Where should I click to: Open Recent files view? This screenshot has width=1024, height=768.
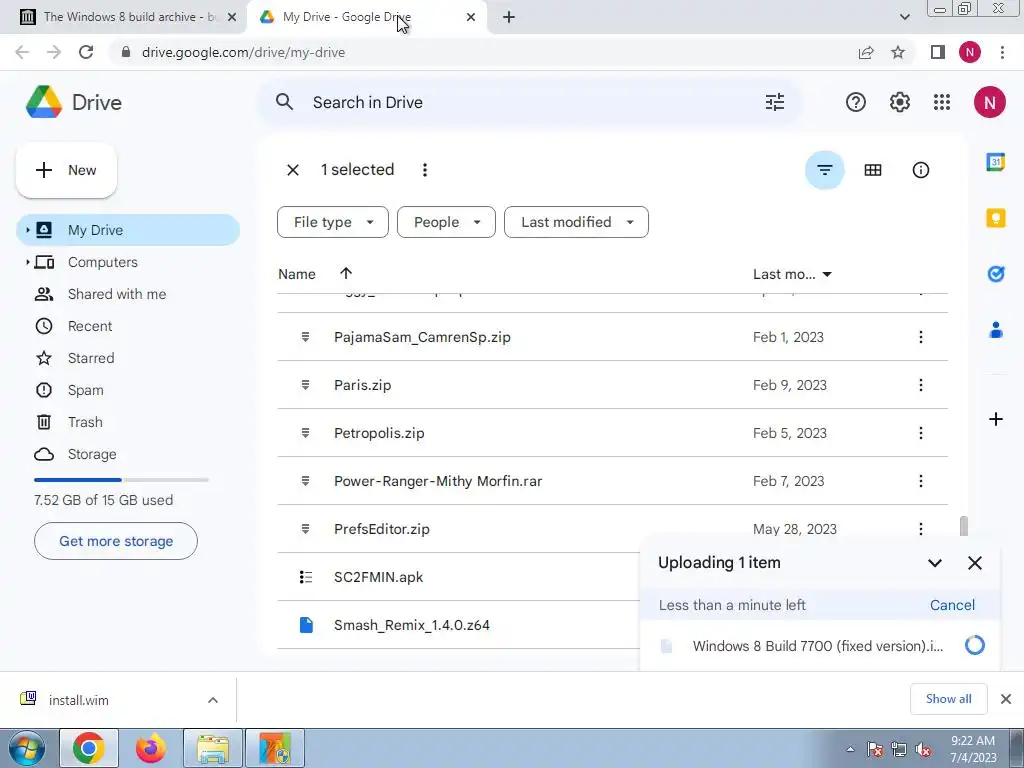point(90,326)
